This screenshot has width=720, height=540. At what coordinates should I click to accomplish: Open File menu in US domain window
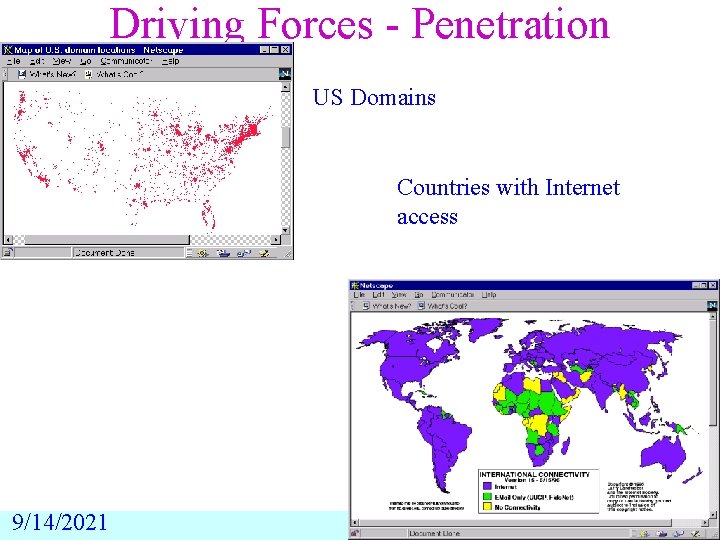point(13,61)
